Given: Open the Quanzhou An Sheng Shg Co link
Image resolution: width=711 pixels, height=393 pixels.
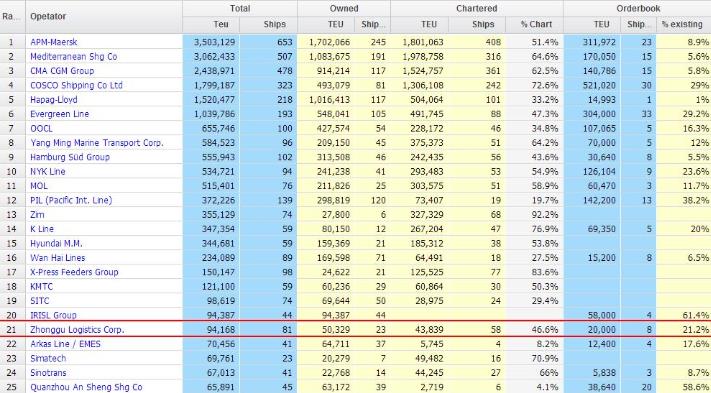Looking at the screenshot, I should click(86, 387).
